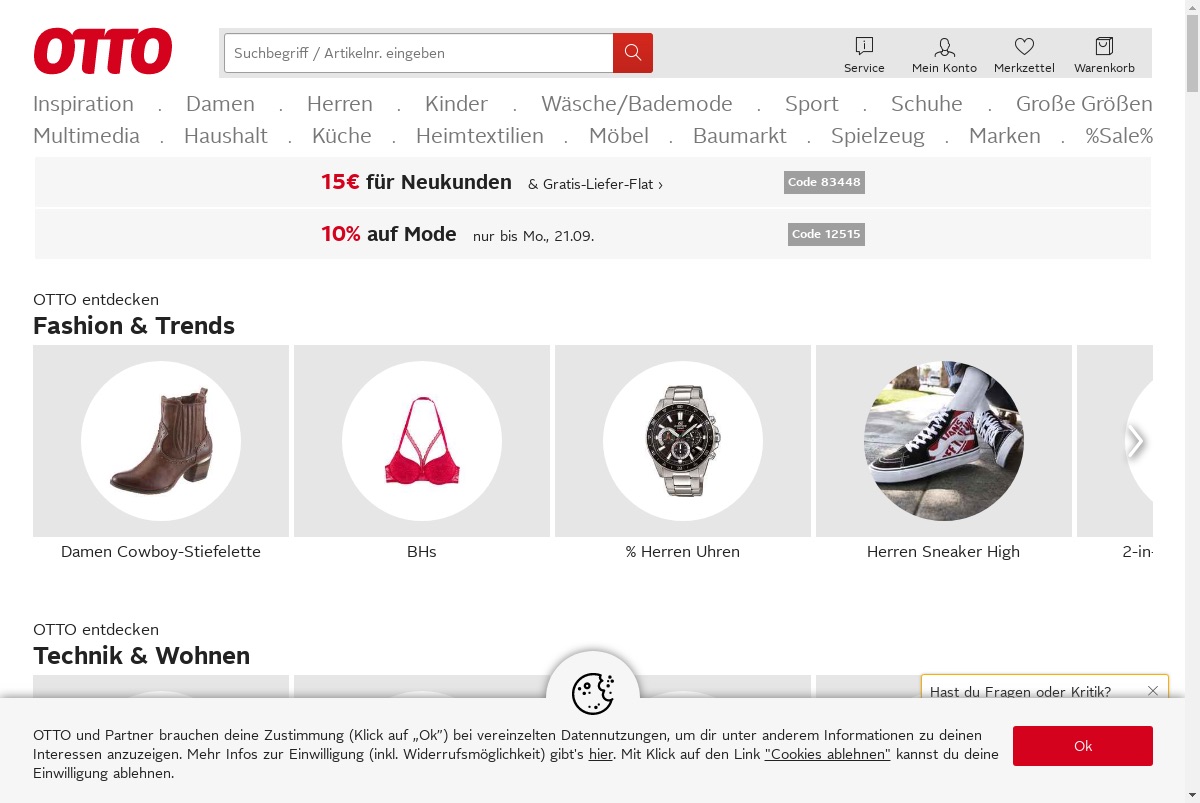Screen dimensions: 1200x803
Task: Click the red search magnifier button
Action: coord(633,53)
